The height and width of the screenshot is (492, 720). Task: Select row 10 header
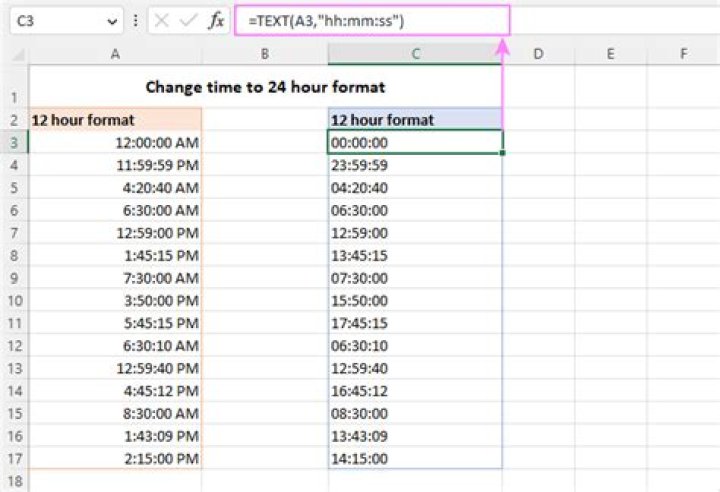click(14, 301)
